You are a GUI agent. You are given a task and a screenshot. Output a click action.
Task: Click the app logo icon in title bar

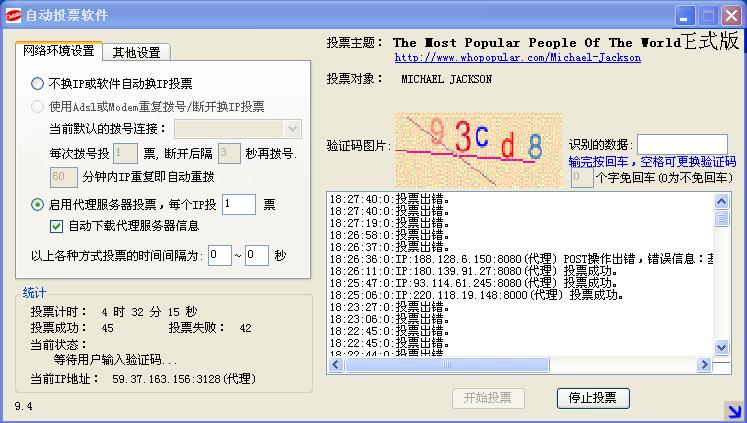tap(13, 15)
